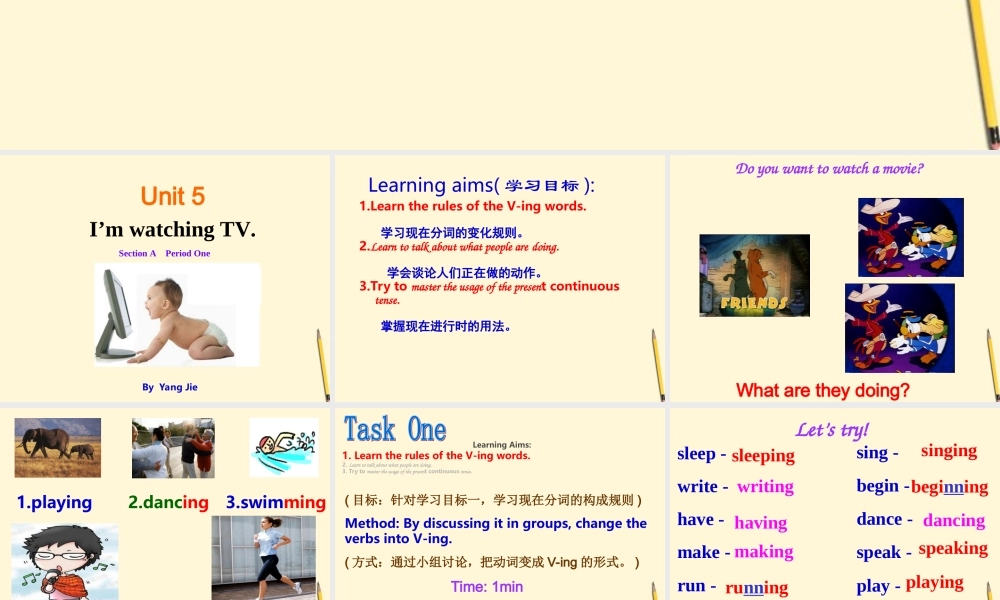Click the baby watching monitor picture
This screenshot has width=1000, height=600.
(177, 314)
